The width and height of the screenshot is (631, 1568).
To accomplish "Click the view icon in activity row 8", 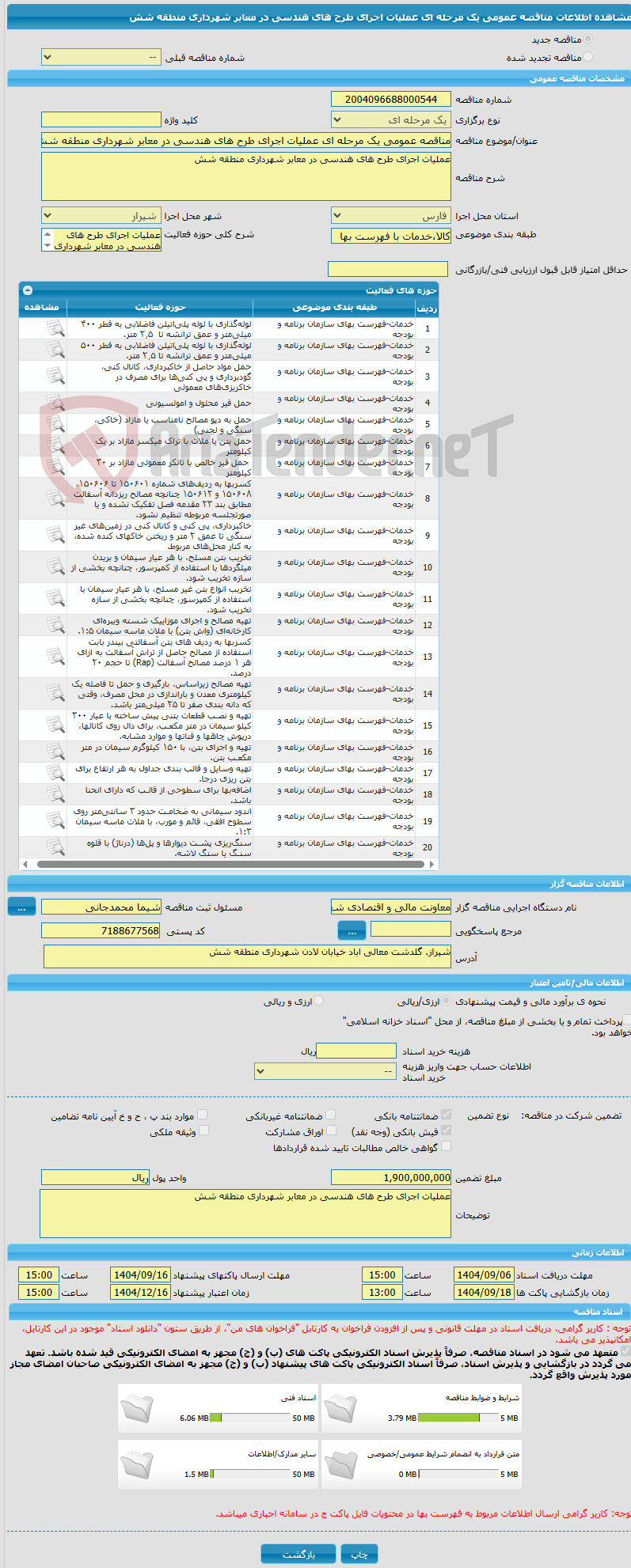I will click(55, 498).
